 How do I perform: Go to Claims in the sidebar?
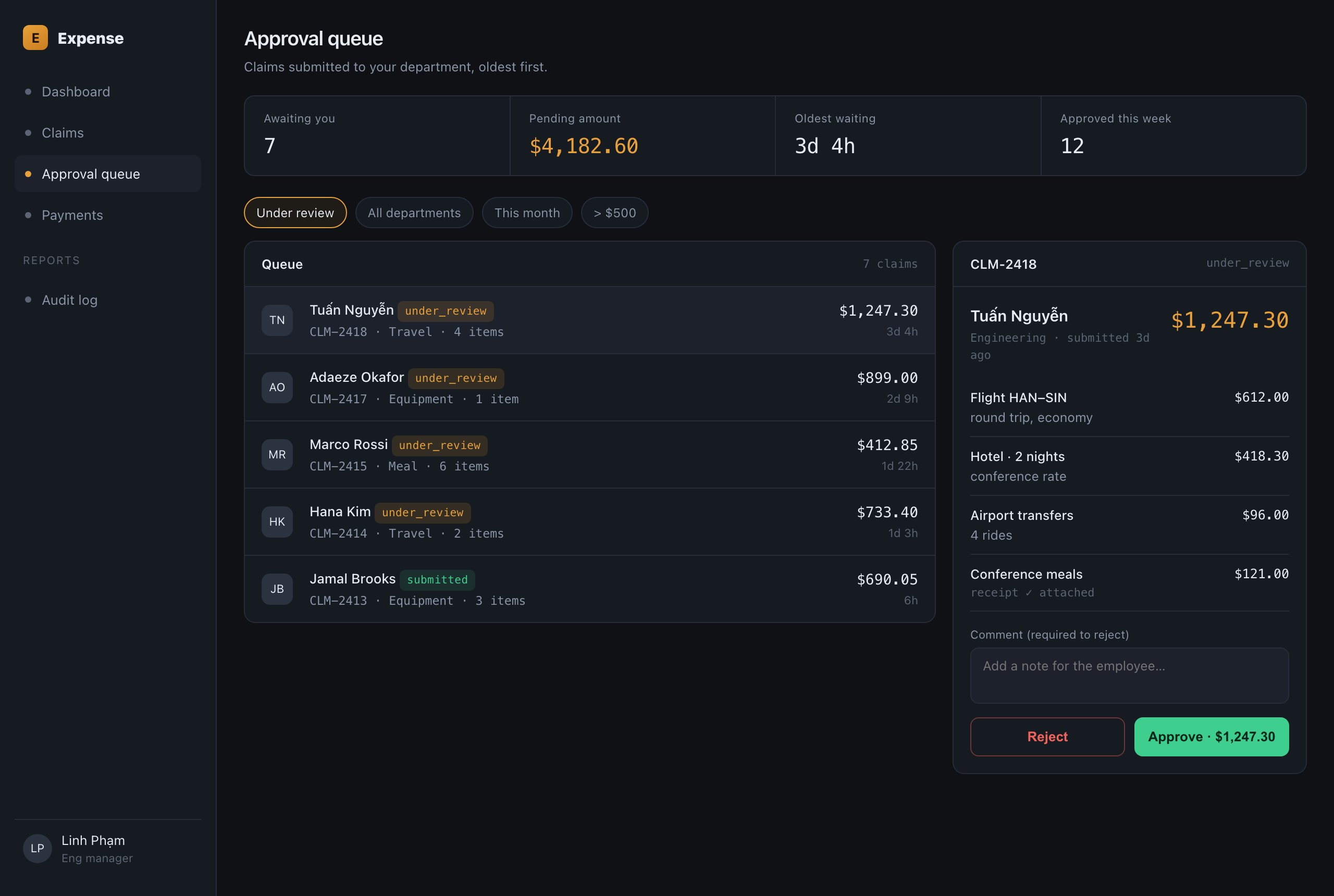[107, 132]
